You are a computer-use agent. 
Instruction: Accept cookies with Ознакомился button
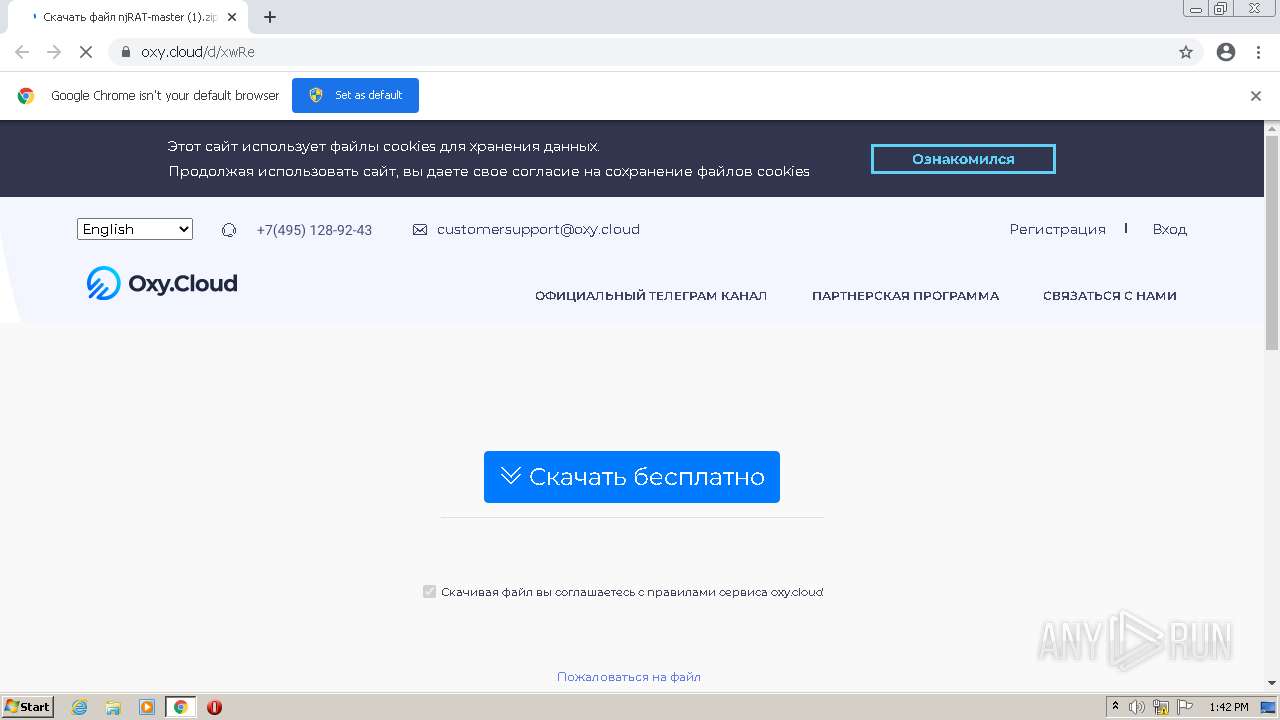963,159
